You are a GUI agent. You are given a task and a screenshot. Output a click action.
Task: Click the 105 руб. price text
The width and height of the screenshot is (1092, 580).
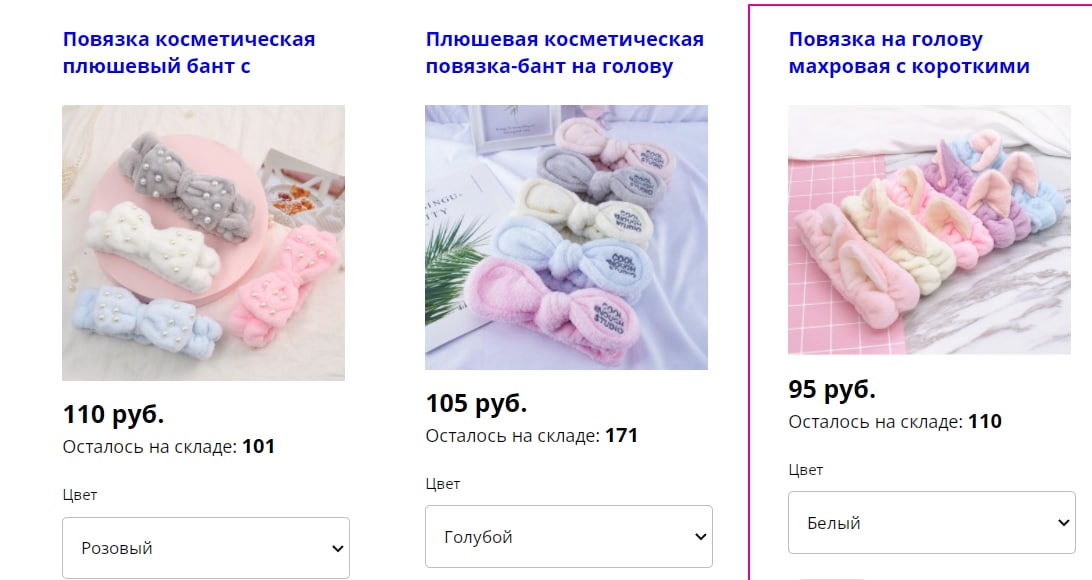tap(476, 403)
